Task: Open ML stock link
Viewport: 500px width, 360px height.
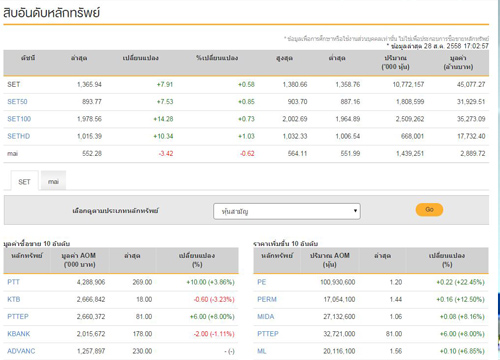Action: coord(262,351)
